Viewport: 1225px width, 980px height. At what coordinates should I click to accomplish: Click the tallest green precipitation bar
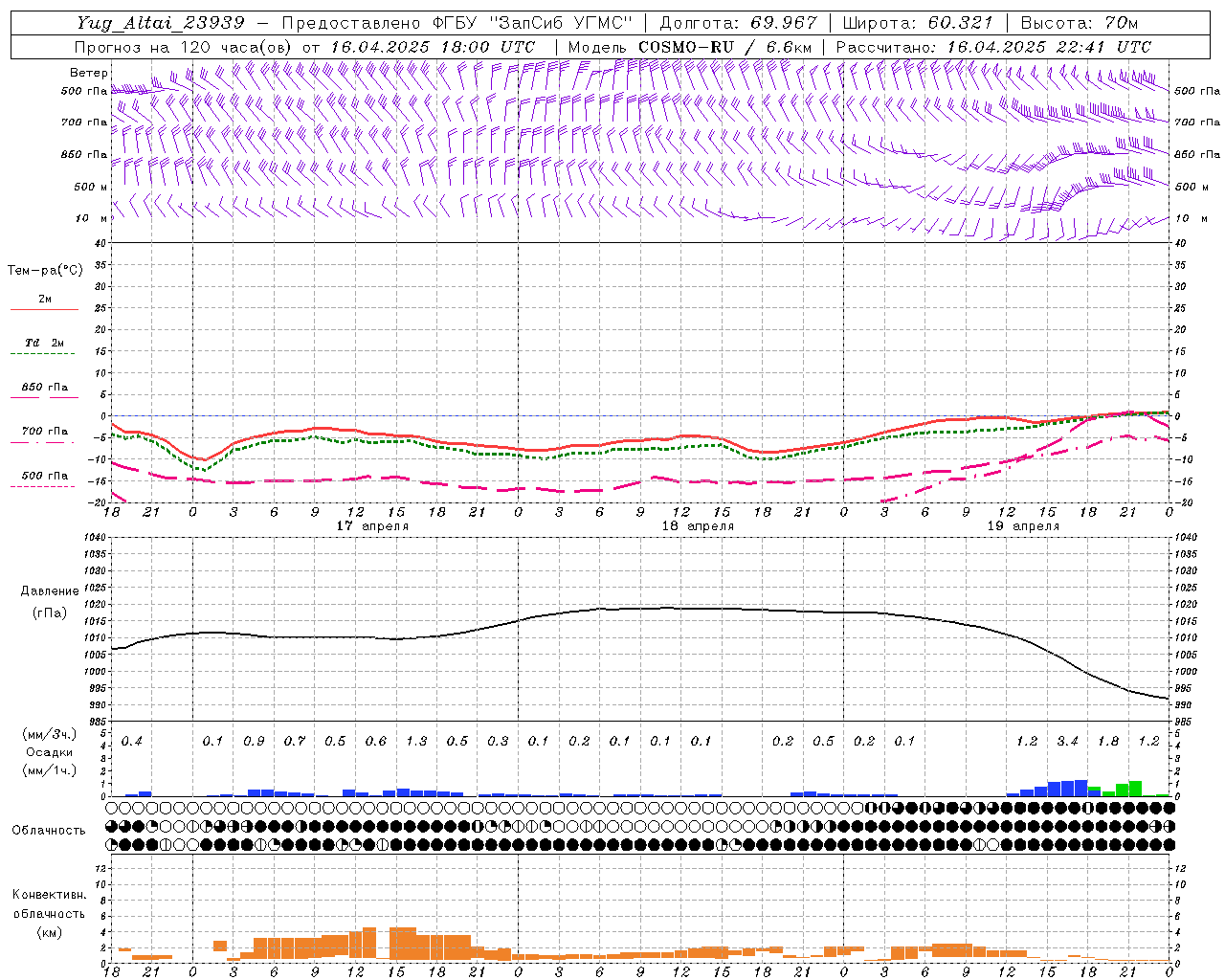[x=1135, y=789]
